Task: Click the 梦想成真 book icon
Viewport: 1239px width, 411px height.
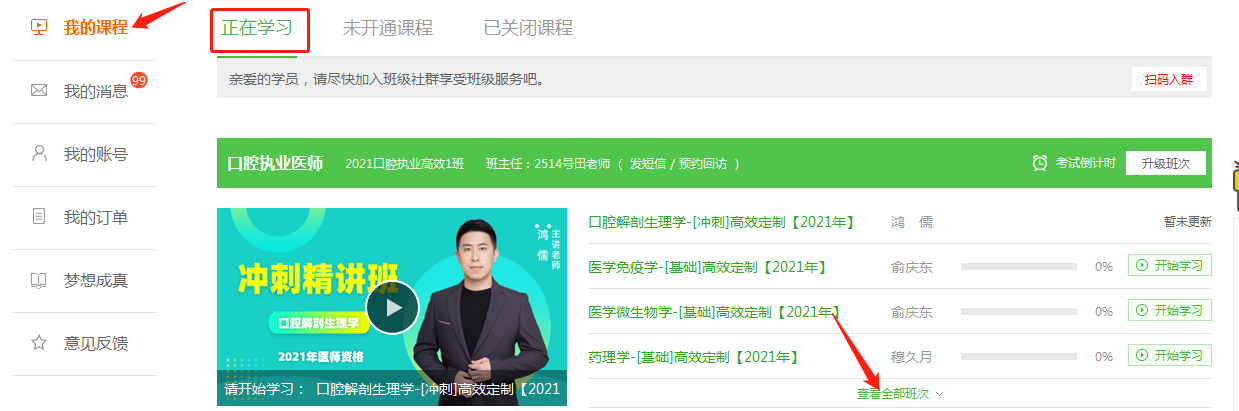Action: point(39,280)
